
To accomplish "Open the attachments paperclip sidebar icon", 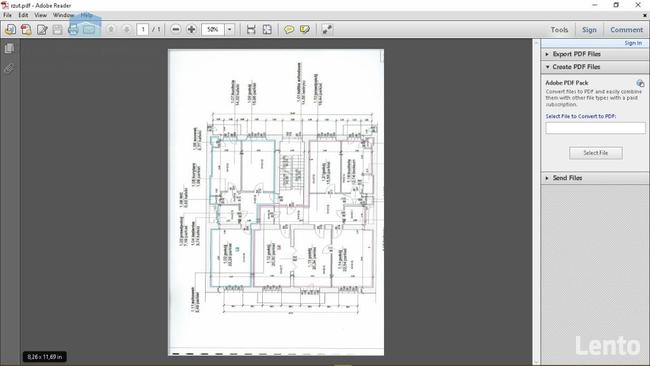I will [9, 68].
